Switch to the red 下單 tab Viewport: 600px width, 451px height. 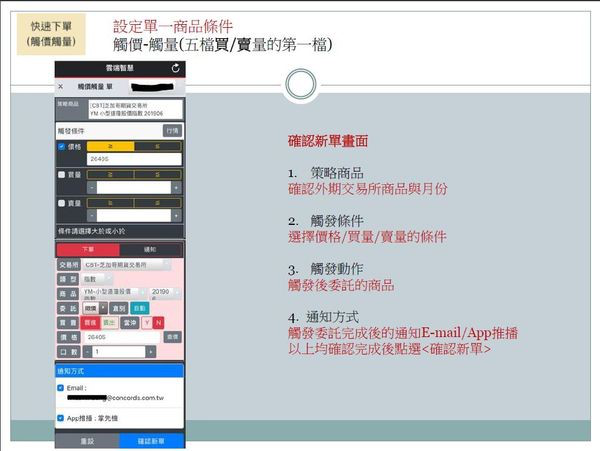tap(88, 249)
